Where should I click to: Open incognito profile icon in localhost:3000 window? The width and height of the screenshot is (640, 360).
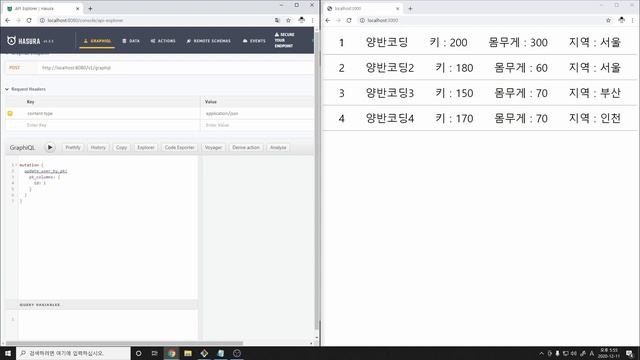coord(621,20)
